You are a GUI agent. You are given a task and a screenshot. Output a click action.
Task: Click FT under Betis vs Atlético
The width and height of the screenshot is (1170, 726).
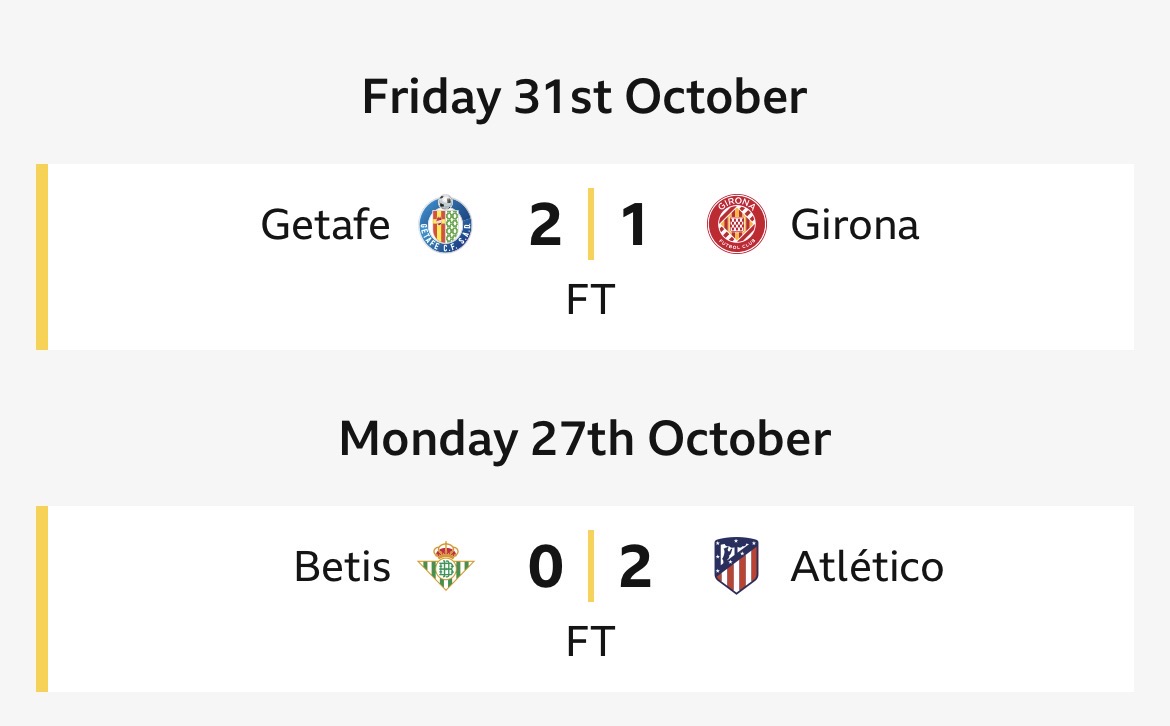click(589, 641)
